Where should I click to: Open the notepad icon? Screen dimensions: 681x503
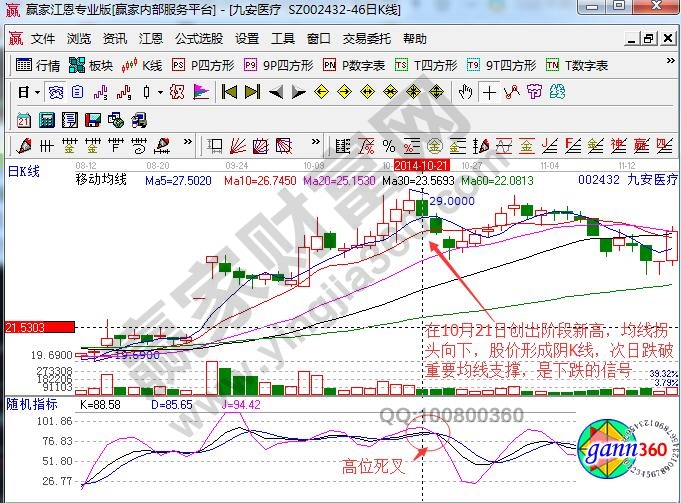click(x=69, y=120)
